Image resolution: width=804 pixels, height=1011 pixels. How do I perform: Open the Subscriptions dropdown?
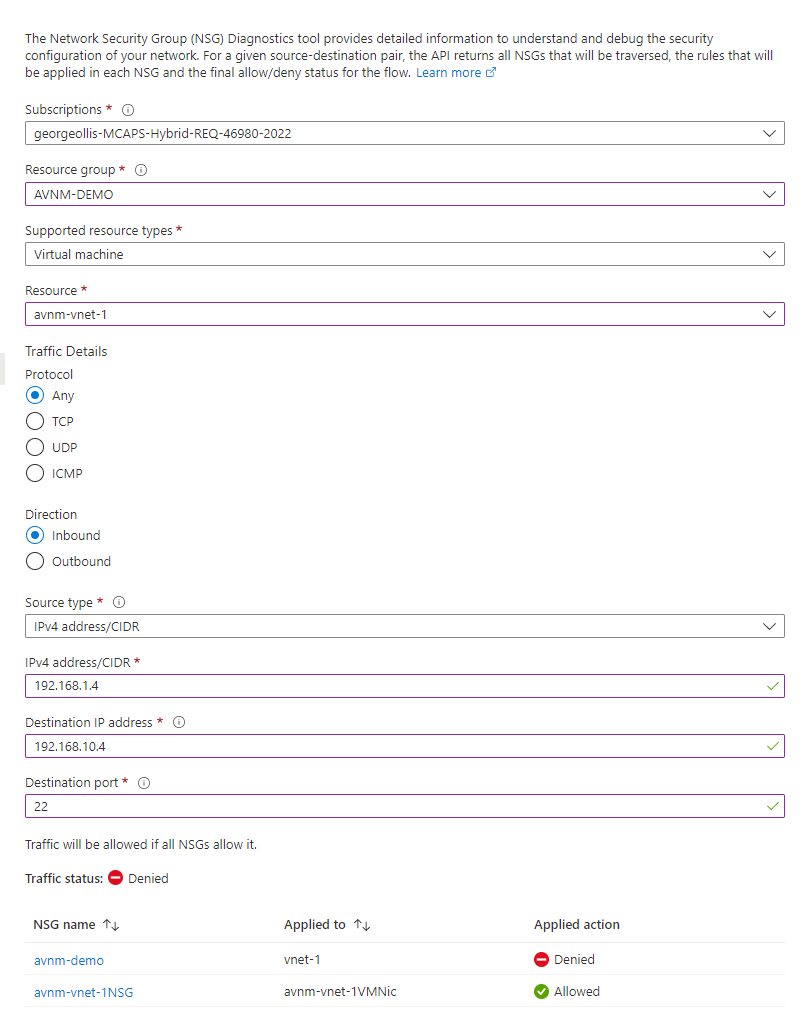pos(404,133)
